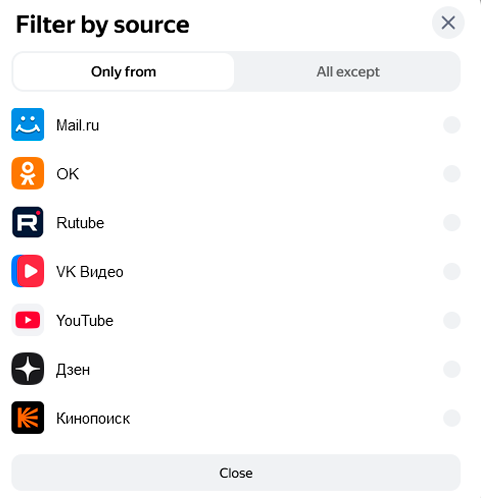
Task: Toggle the OK source selector circle
Action: [x=452, y=174]
